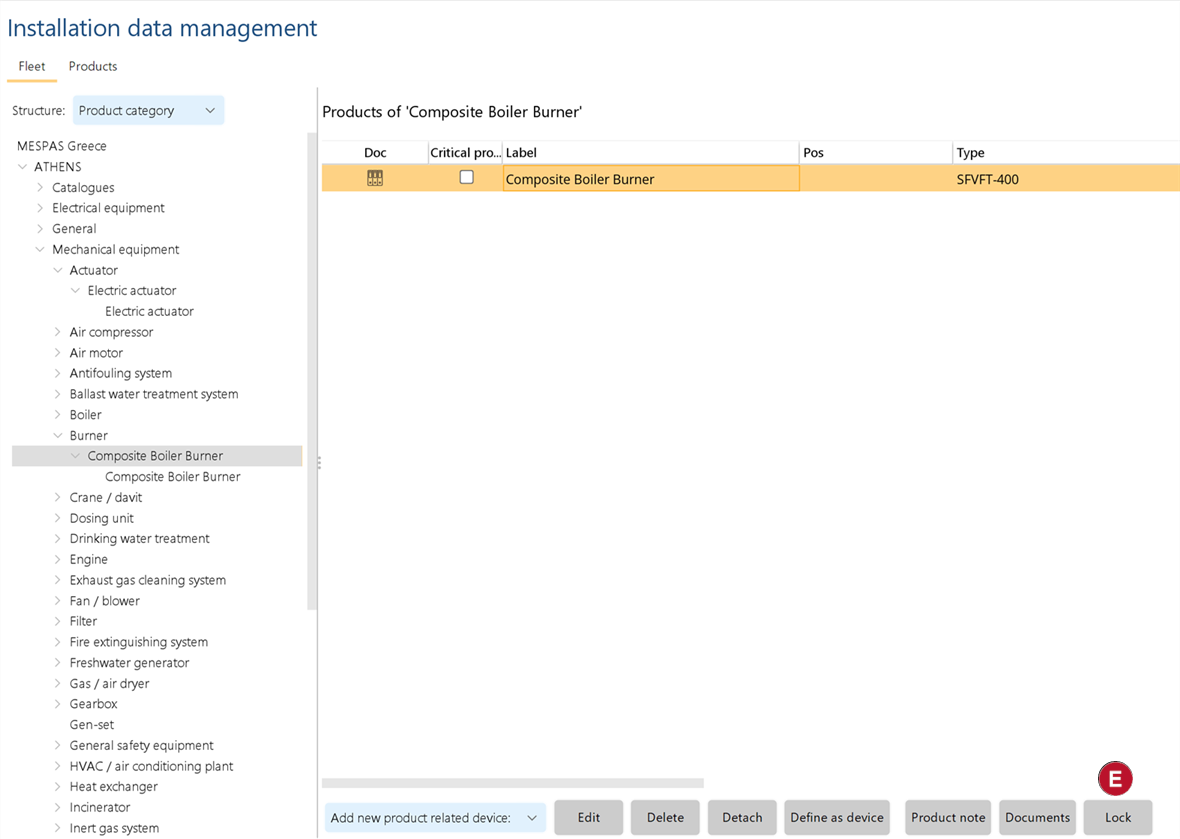1180x839 pixels.
Task: Expand the Electrical equipment node
Action: [x=40, y=208]
